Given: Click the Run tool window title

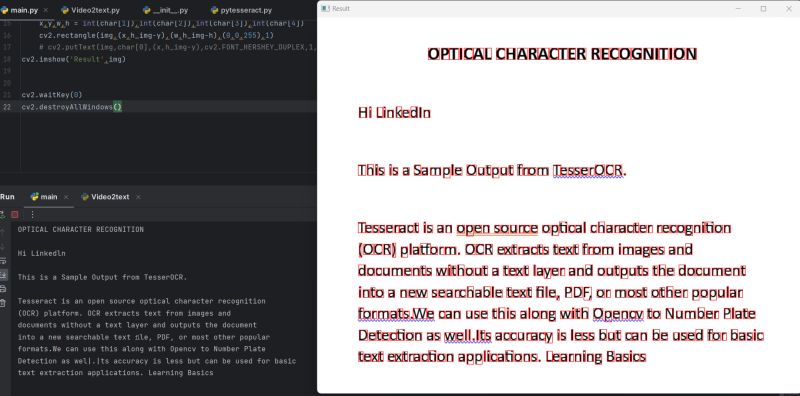Looking at the screenshot, I should (x=7, y=197).
